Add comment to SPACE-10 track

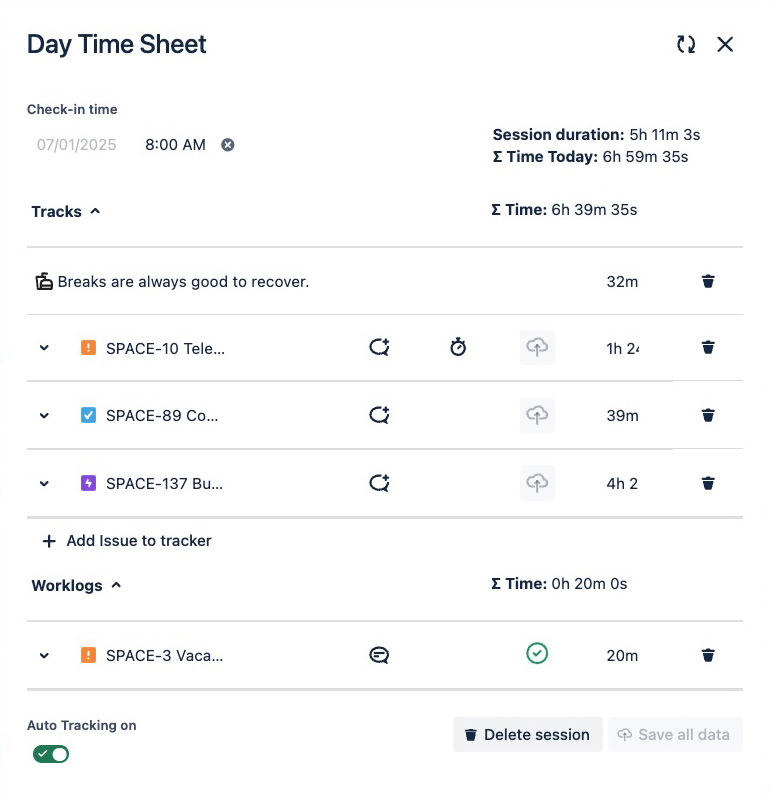[379, 348]
